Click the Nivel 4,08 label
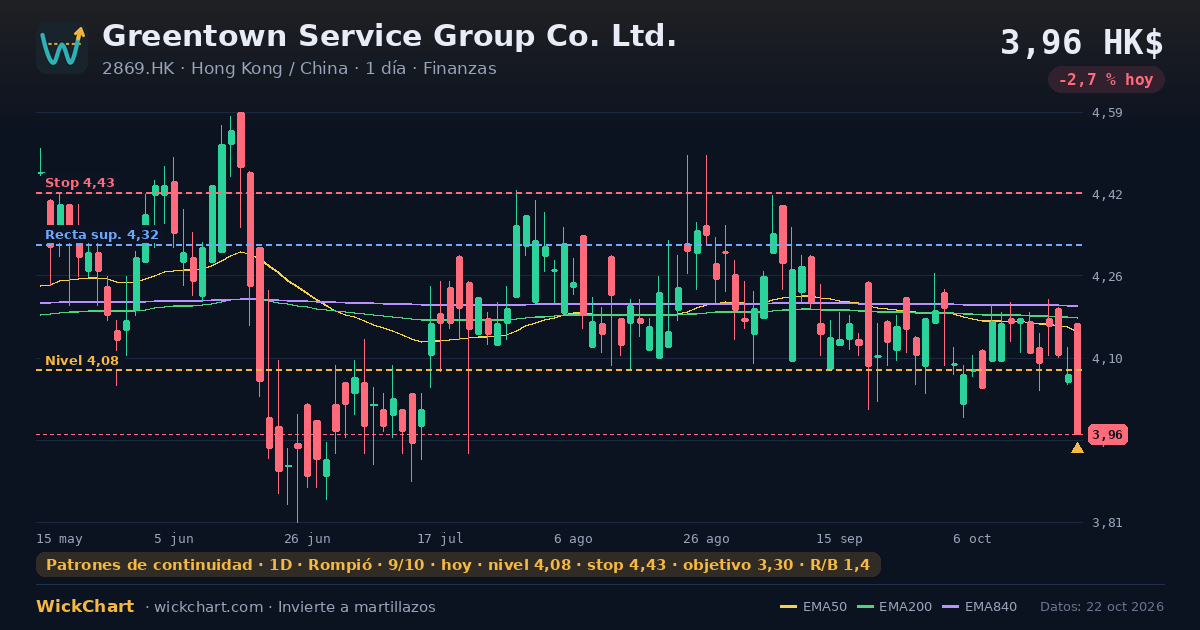1200x630 pixels. click(82, 361)
